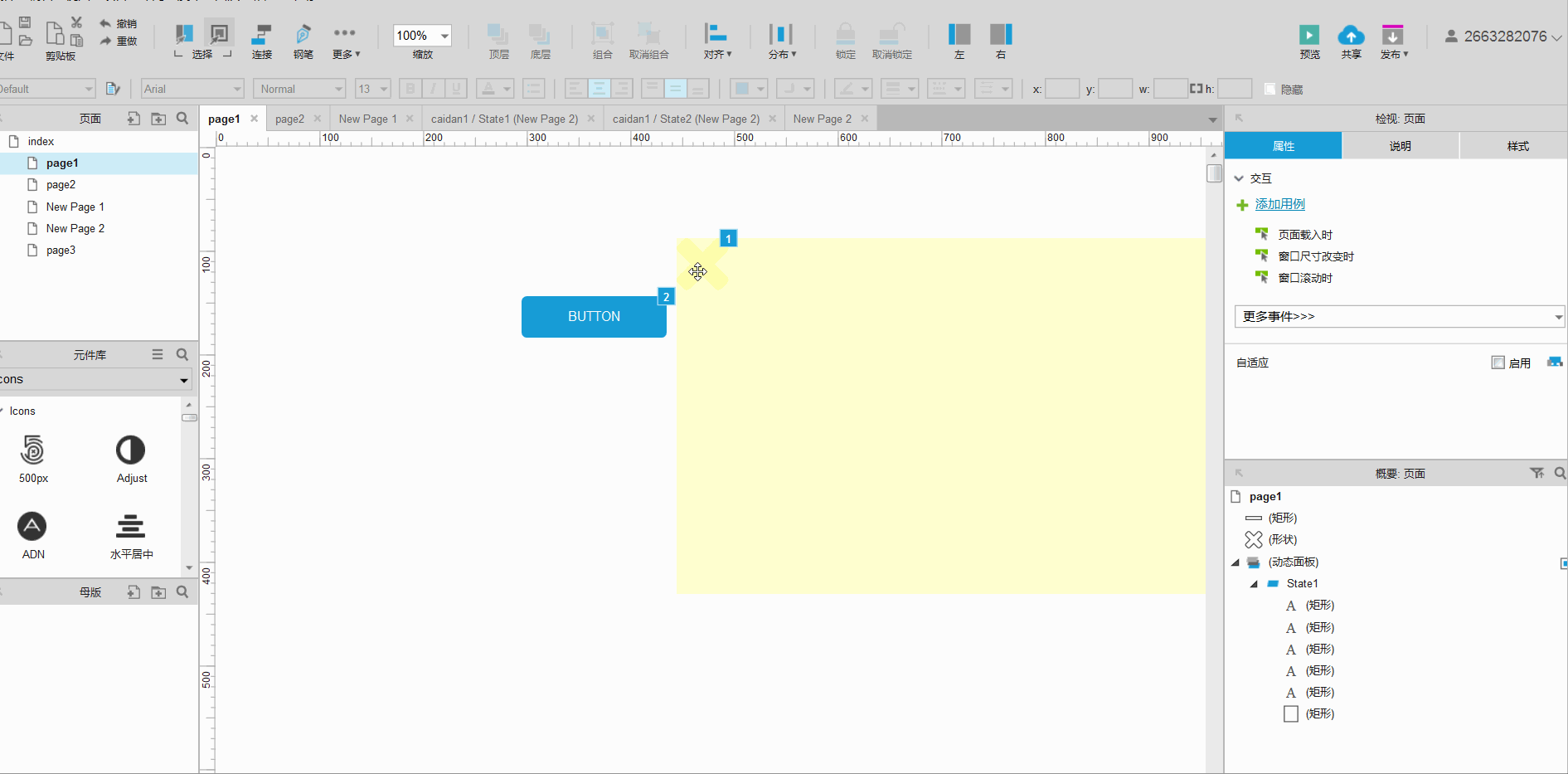The height and width of the screenshot is (774, 1568).
Task: Select the Pen (钢笔) tool
Action: pyautogui.click(x=303, y=34)
